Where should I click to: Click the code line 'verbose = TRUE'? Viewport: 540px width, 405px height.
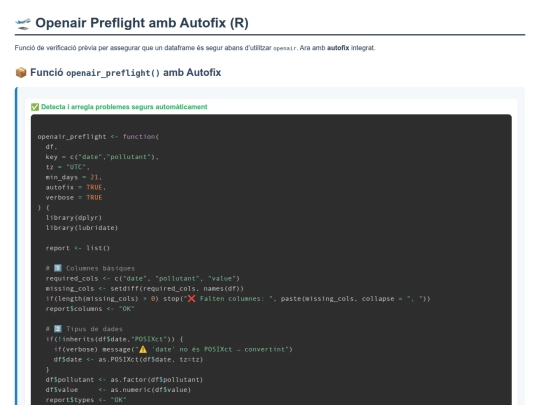74,197
